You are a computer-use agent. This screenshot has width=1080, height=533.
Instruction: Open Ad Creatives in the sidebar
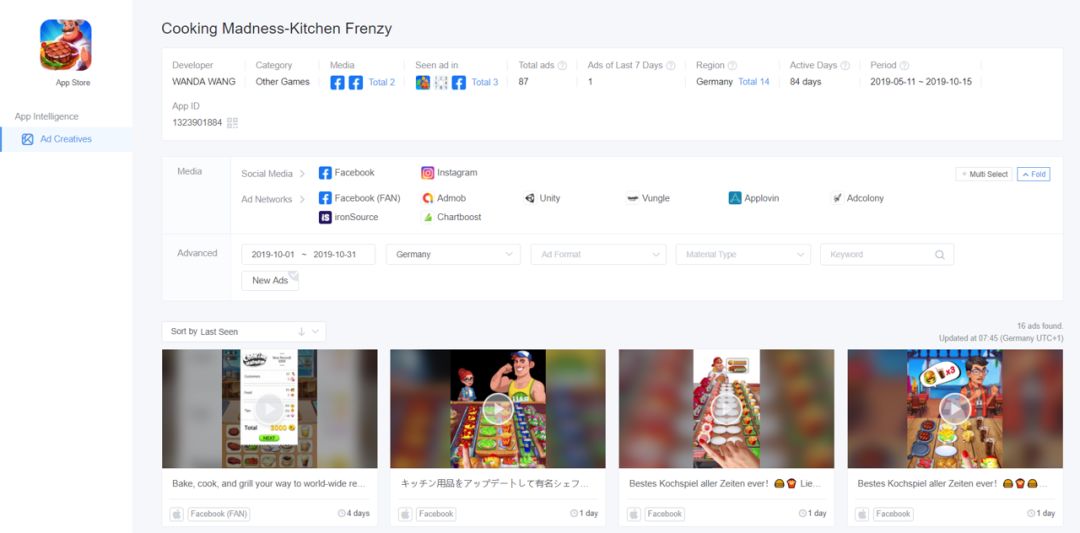(x=65, y=139)
